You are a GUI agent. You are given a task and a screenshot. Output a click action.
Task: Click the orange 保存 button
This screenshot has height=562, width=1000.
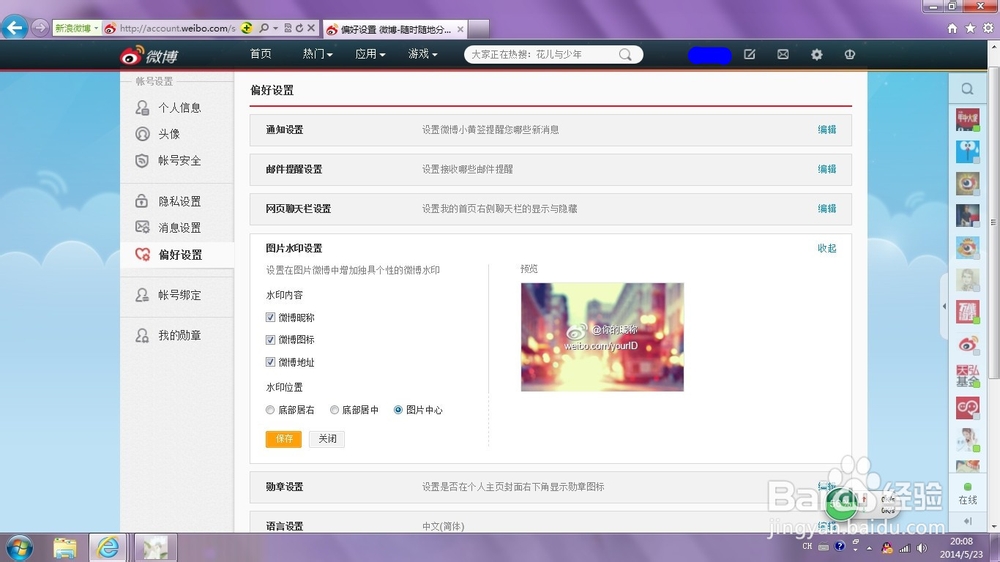283,438
